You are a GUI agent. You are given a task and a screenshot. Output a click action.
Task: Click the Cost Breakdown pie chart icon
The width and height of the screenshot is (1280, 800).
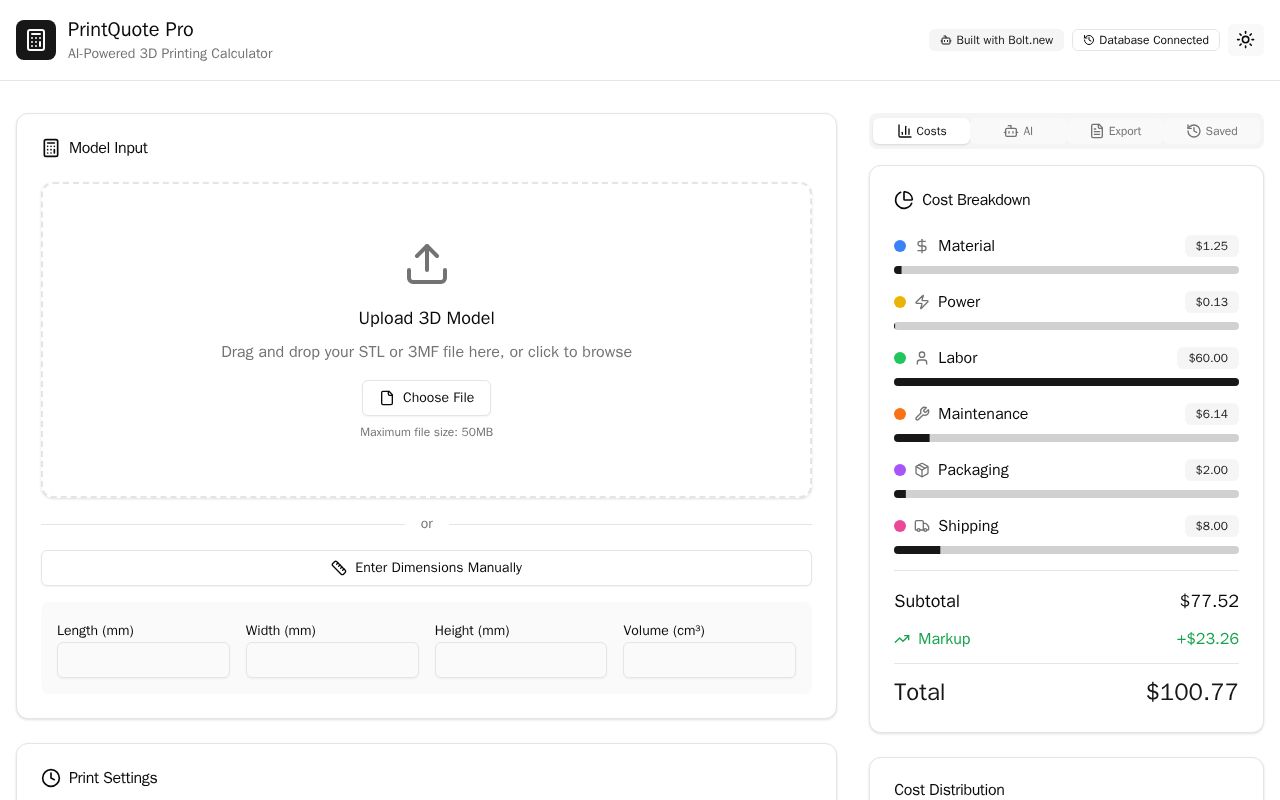tap(904, 200)
